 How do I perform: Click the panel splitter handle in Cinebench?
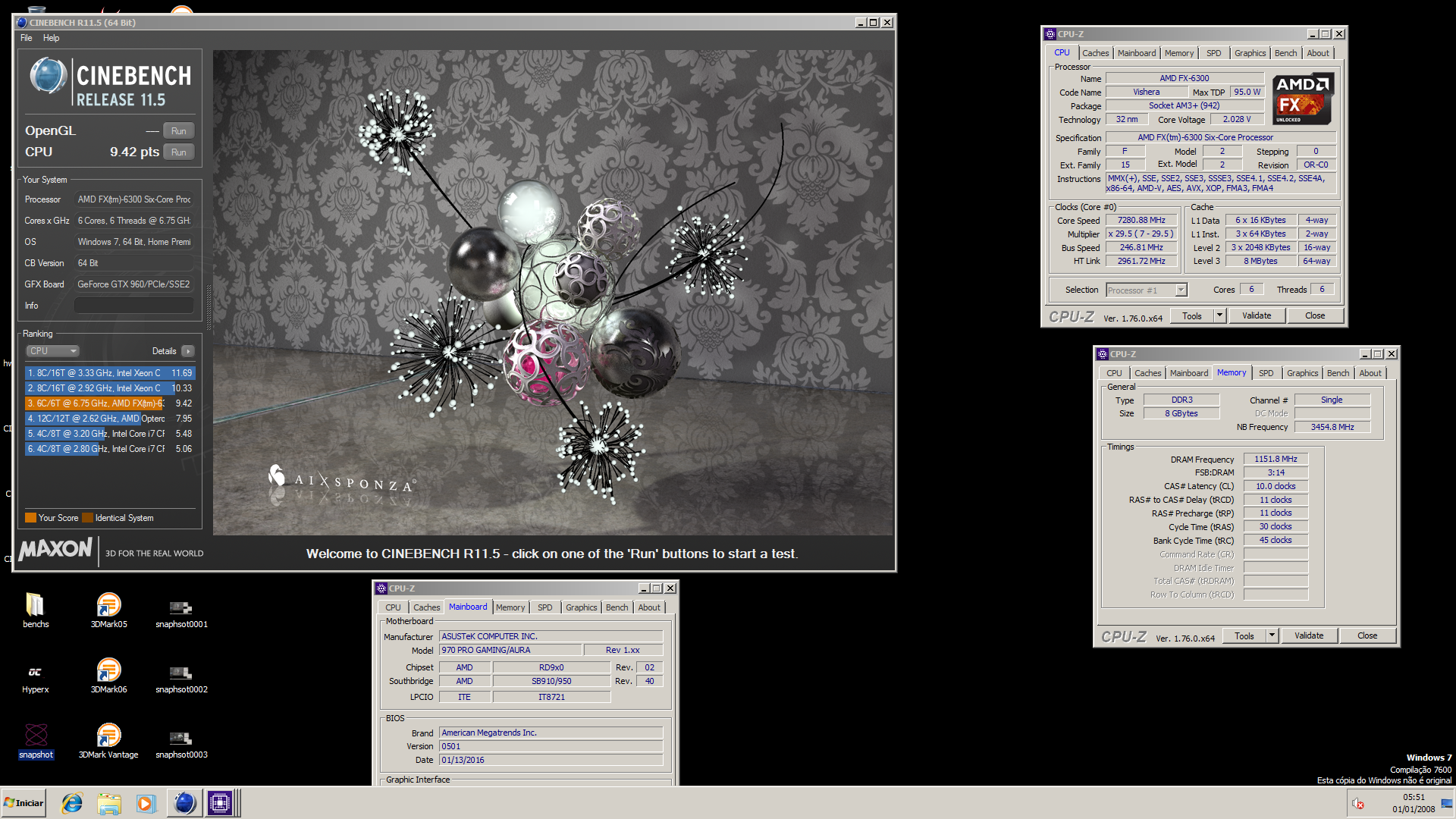pos(209,307)
